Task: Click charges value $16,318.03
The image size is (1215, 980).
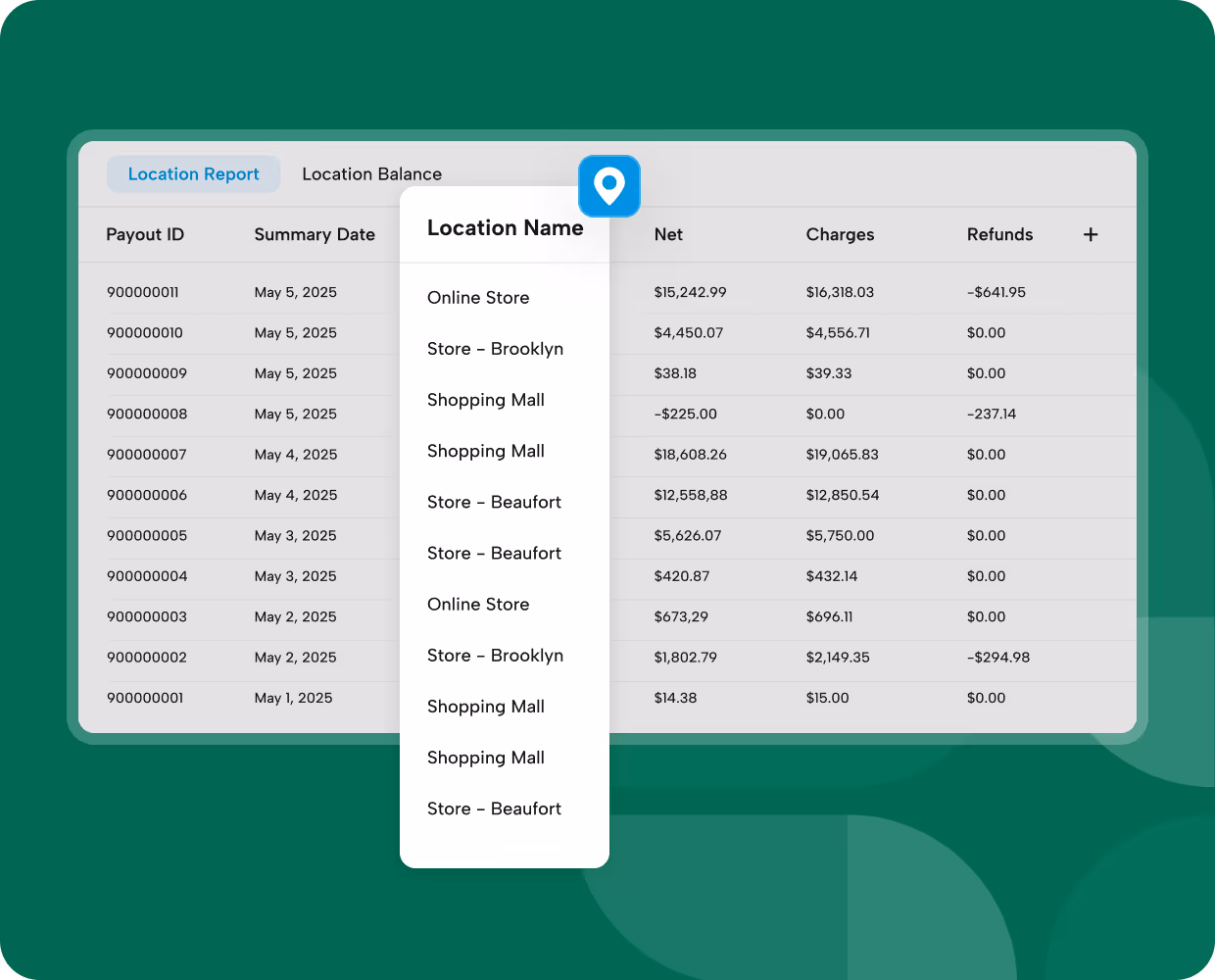Action: coord(840,292)
